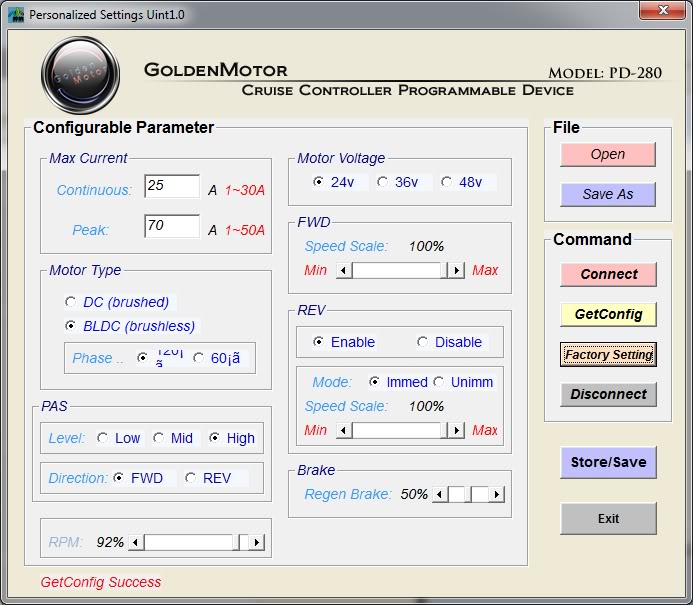Viewport: 693px width, 605px height.
Task: Click RPM slider left arrow
Action: (136, 542)
